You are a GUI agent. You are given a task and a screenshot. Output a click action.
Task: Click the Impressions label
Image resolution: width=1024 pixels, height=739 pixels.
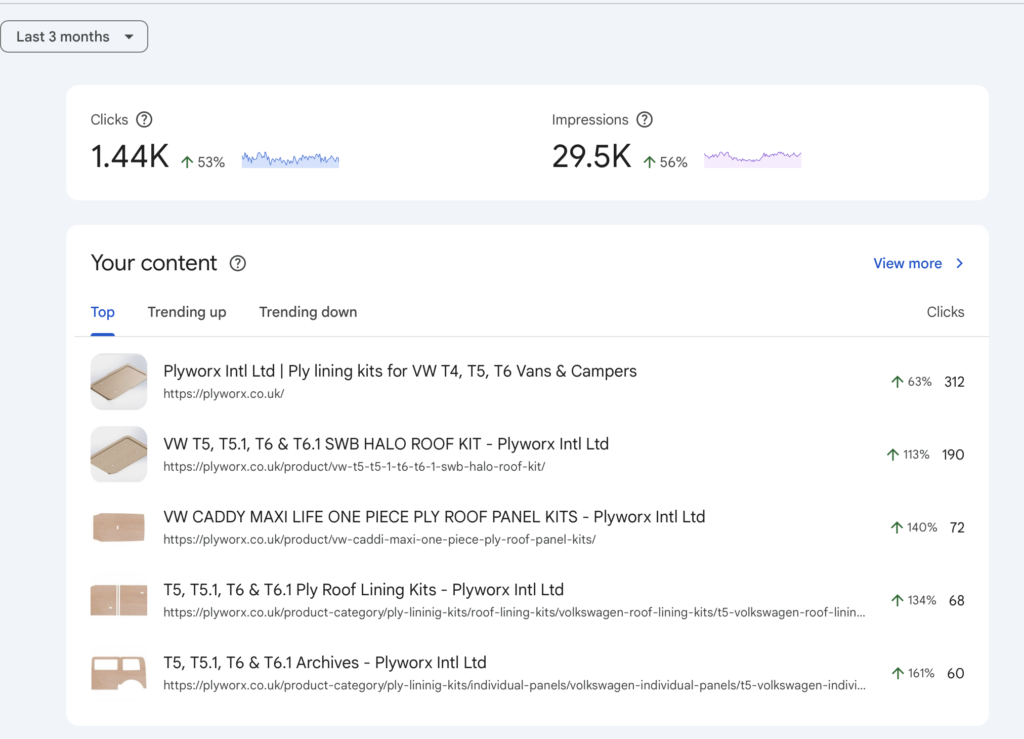pos(590,119)
